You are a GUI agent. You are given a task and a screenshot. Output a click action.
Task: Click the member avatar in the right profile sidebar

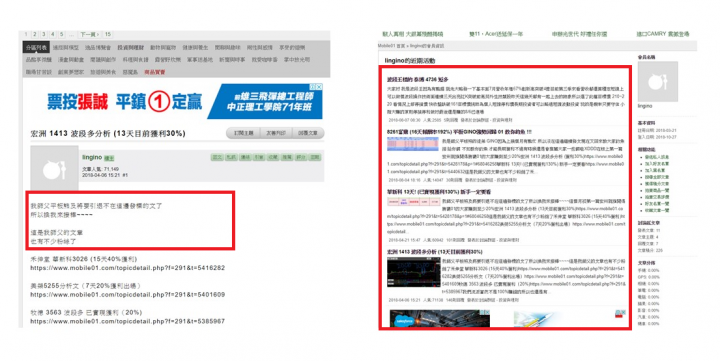[658, 82]
